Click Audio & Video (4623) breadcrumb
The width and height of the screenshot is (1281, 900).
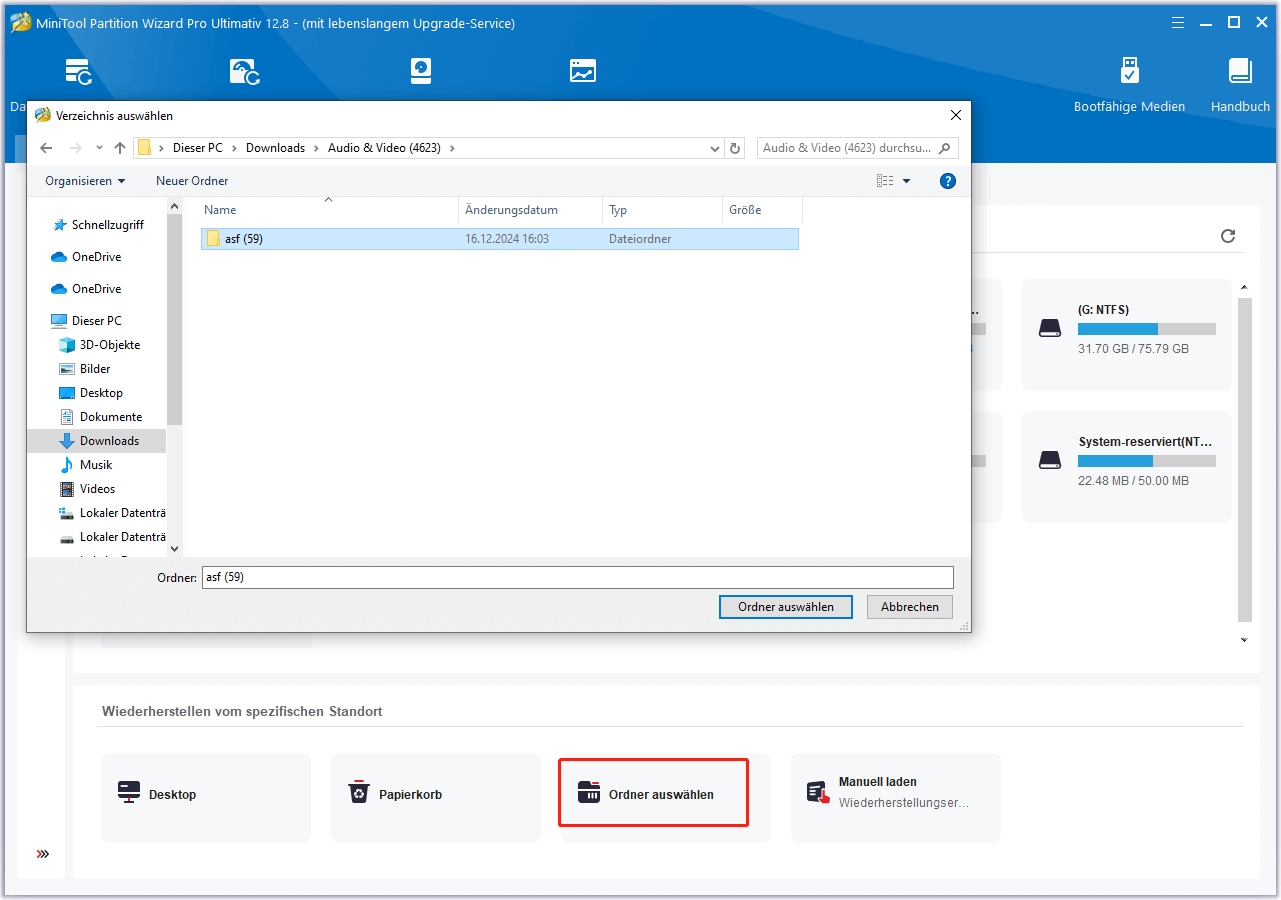pos(384,148)
